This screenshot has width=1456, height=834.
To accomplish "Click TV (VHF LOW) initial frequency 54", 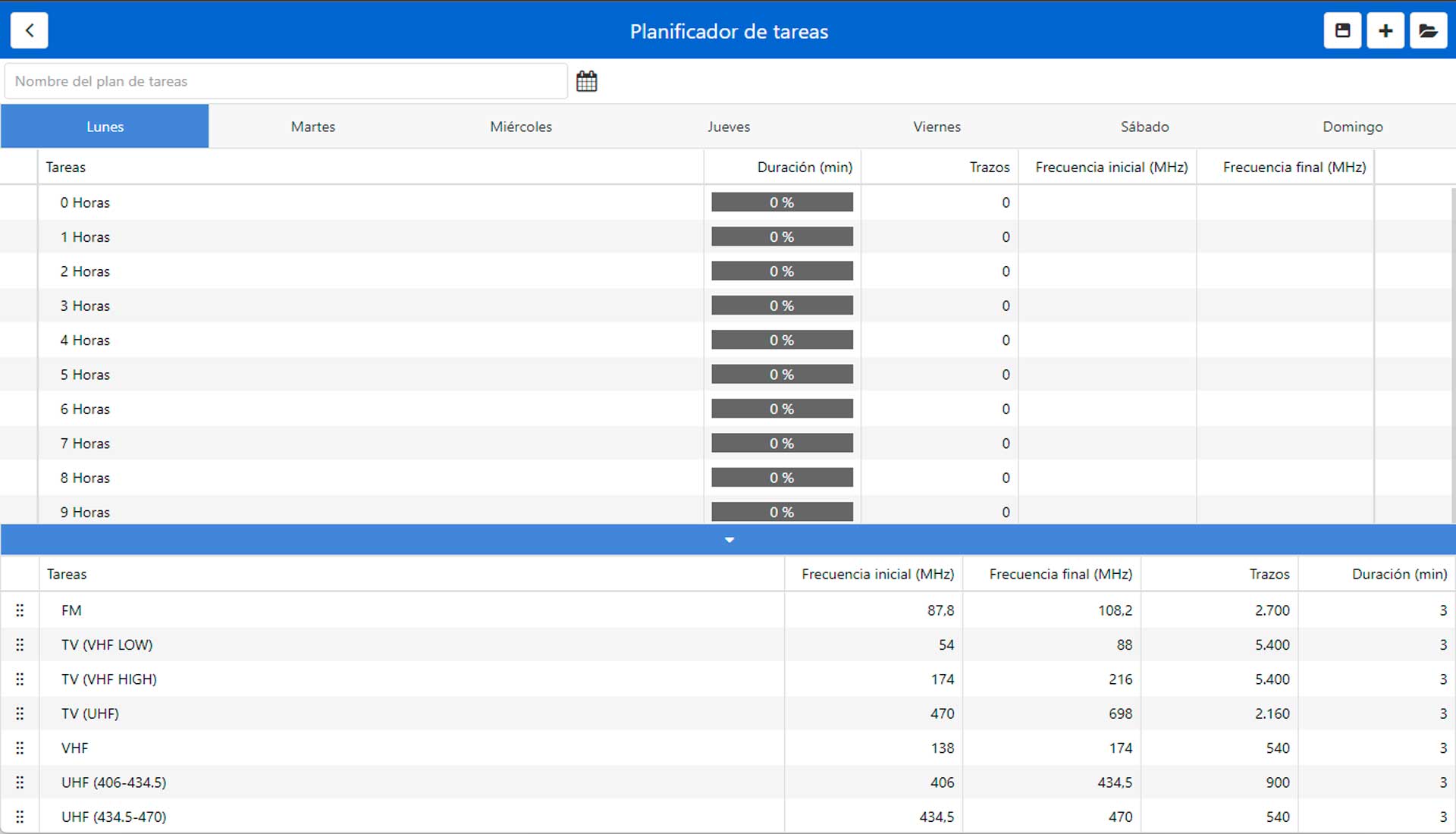I will (x=946, y=644).
